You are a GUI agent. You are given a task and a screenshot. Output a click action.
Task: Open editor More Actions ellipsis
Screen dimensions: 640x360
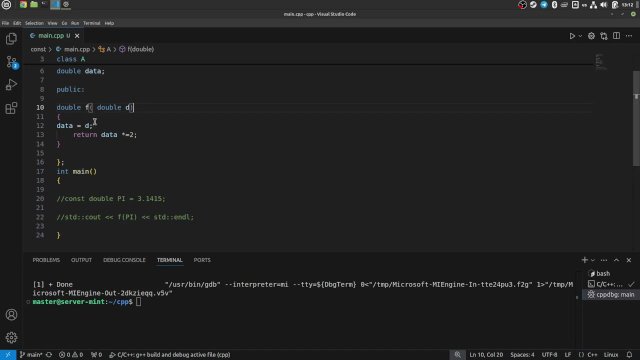[629, 36]
